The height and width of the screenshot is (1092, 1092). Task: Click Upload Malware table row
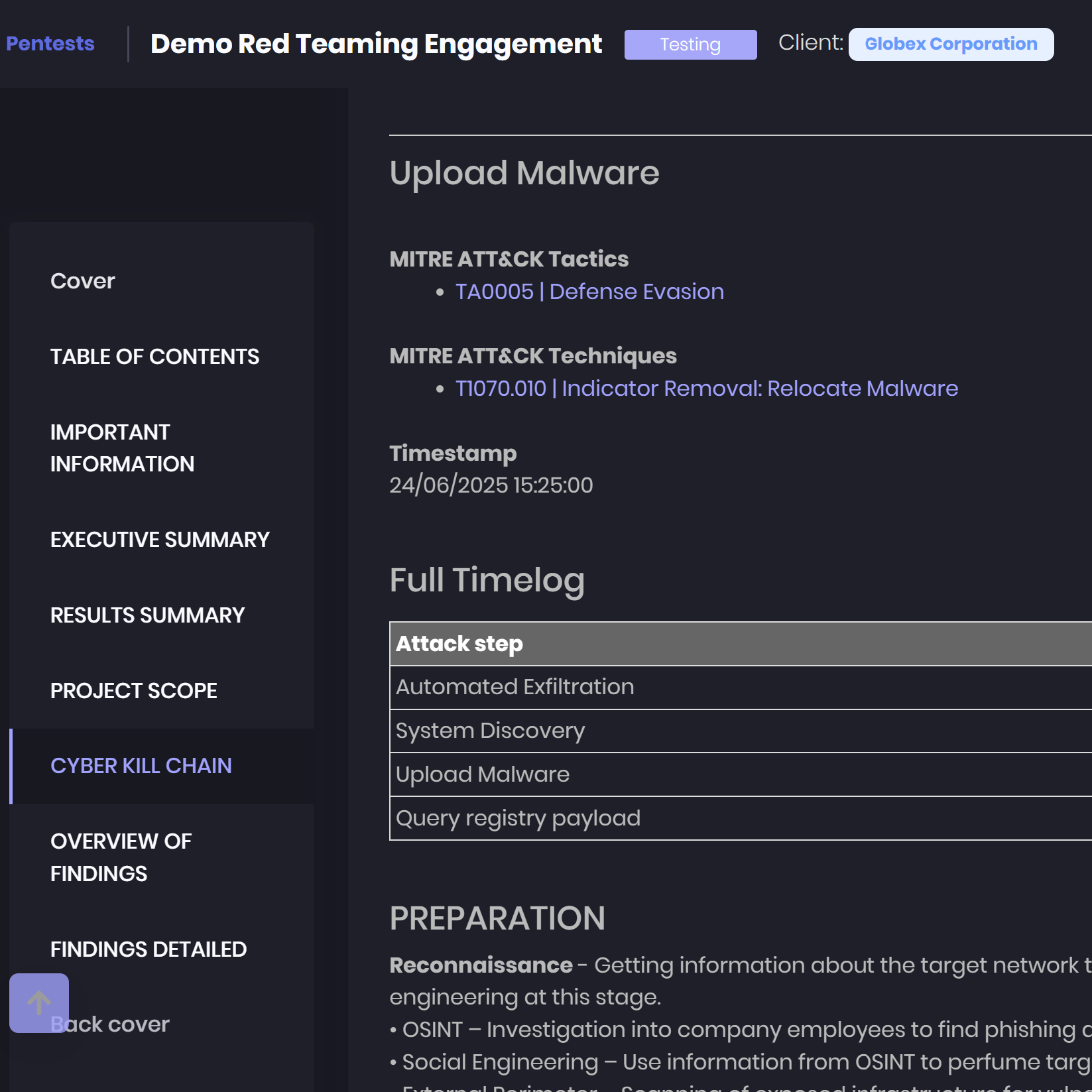click(741, 774)
